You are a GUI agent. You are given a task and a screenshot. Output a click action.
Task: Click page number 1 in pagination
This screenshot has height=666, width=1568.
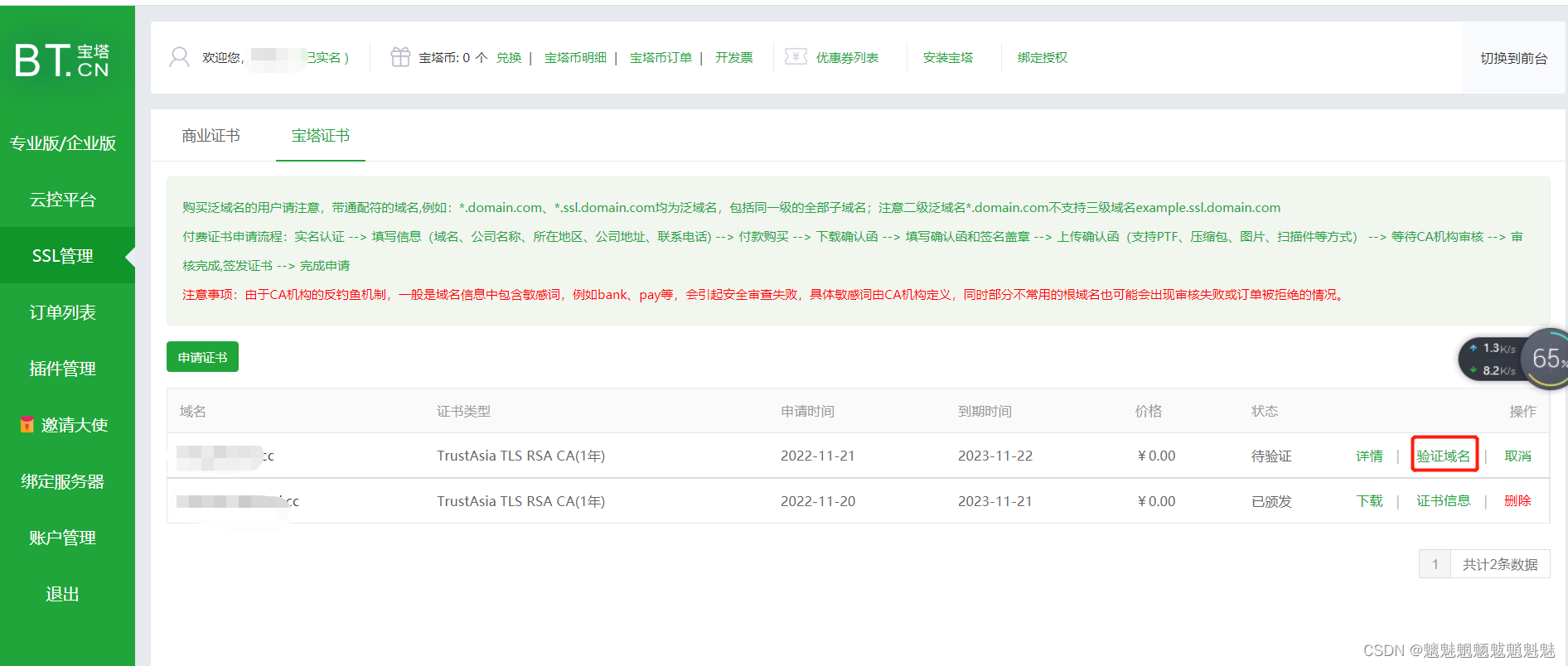1435,564
